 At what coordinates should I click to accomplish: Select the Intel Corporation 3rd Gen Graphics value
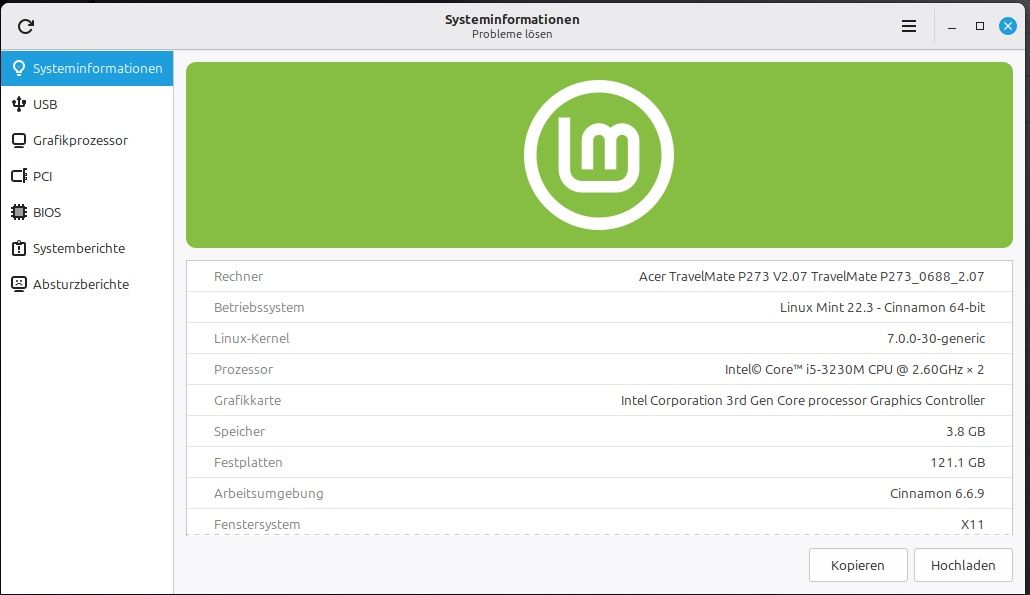tap(803, 400)
